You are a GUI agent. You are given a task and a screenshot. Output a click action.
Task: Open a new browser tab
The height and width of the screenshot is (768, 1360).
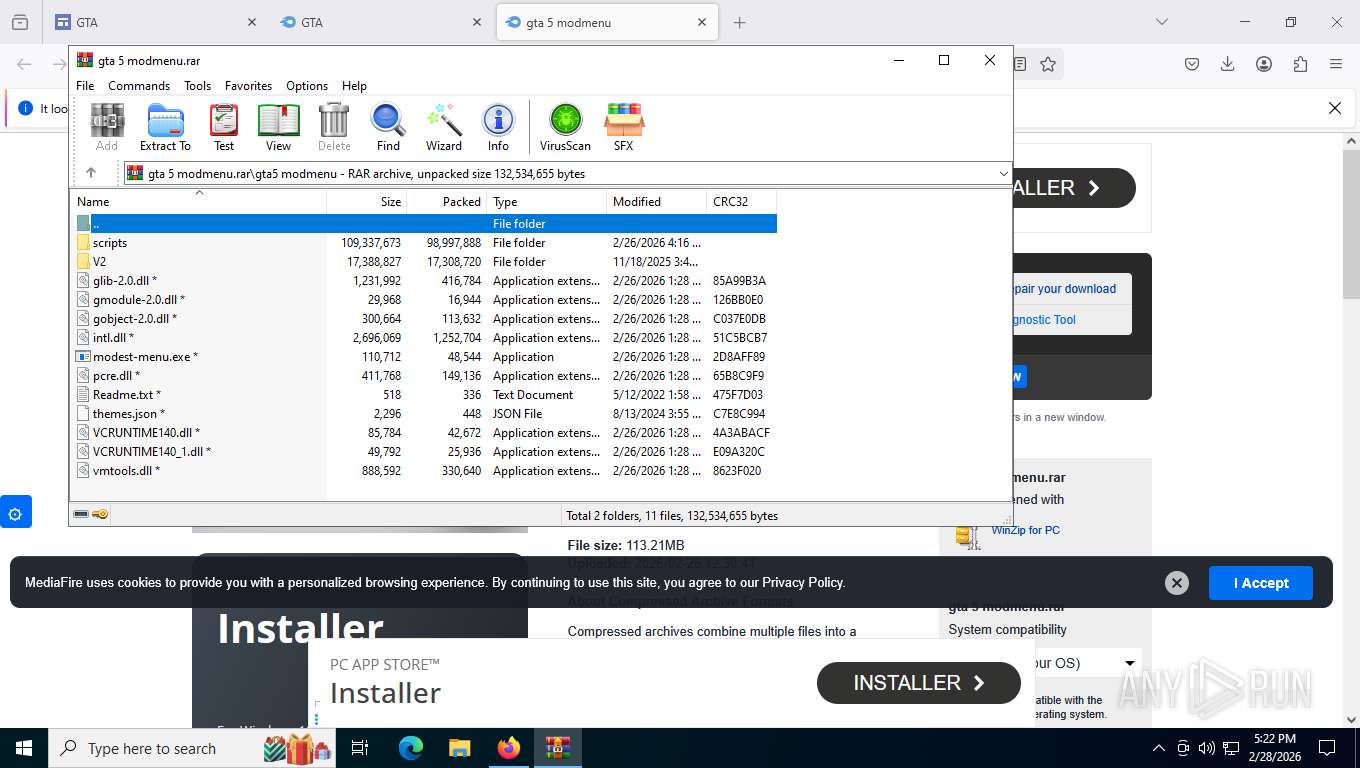click(x=739, y=22)
